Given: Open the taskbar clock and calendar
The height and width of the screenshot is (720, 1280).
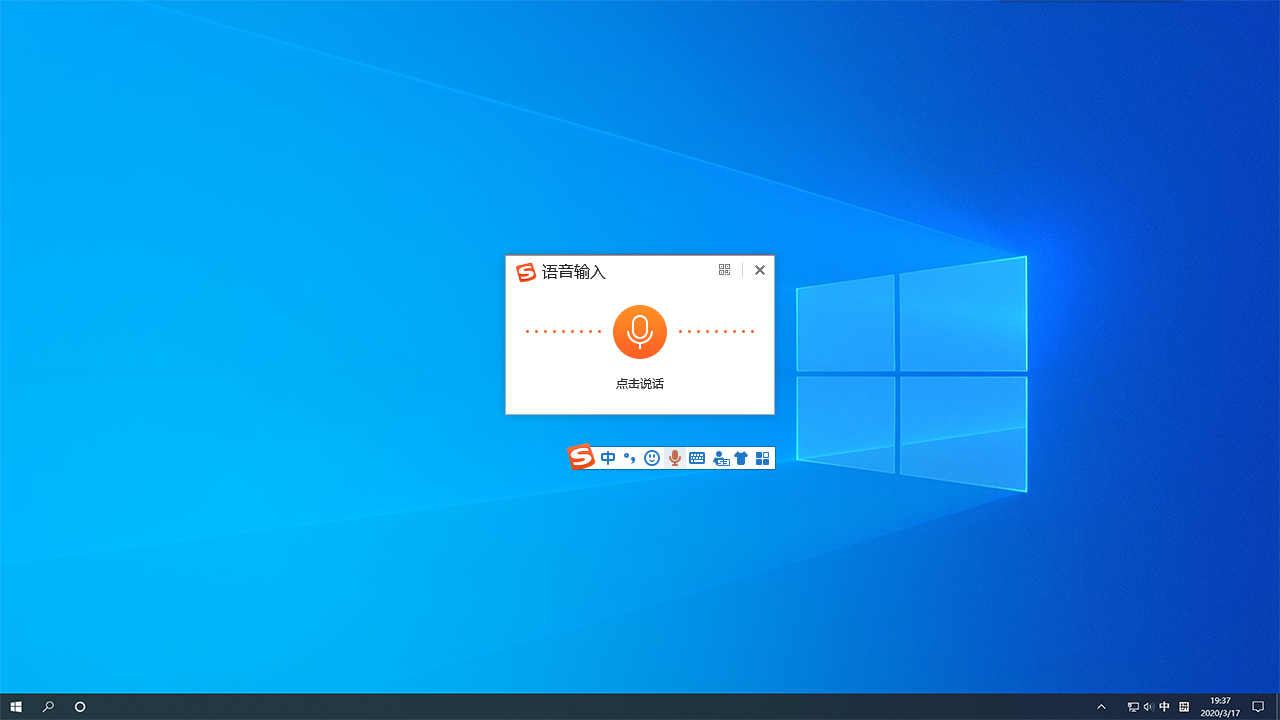Looking at the screenshot, I should (x=1220, y=707).
